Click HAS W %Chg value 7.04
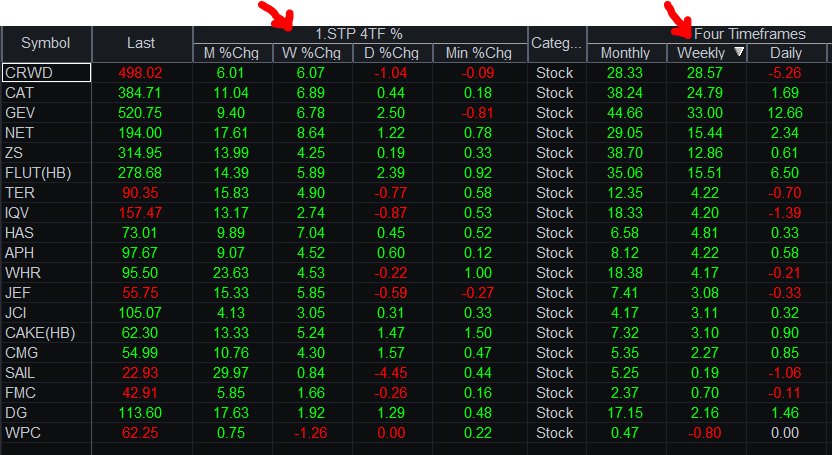The image size is (832, 455). click(x=311, y=233)
